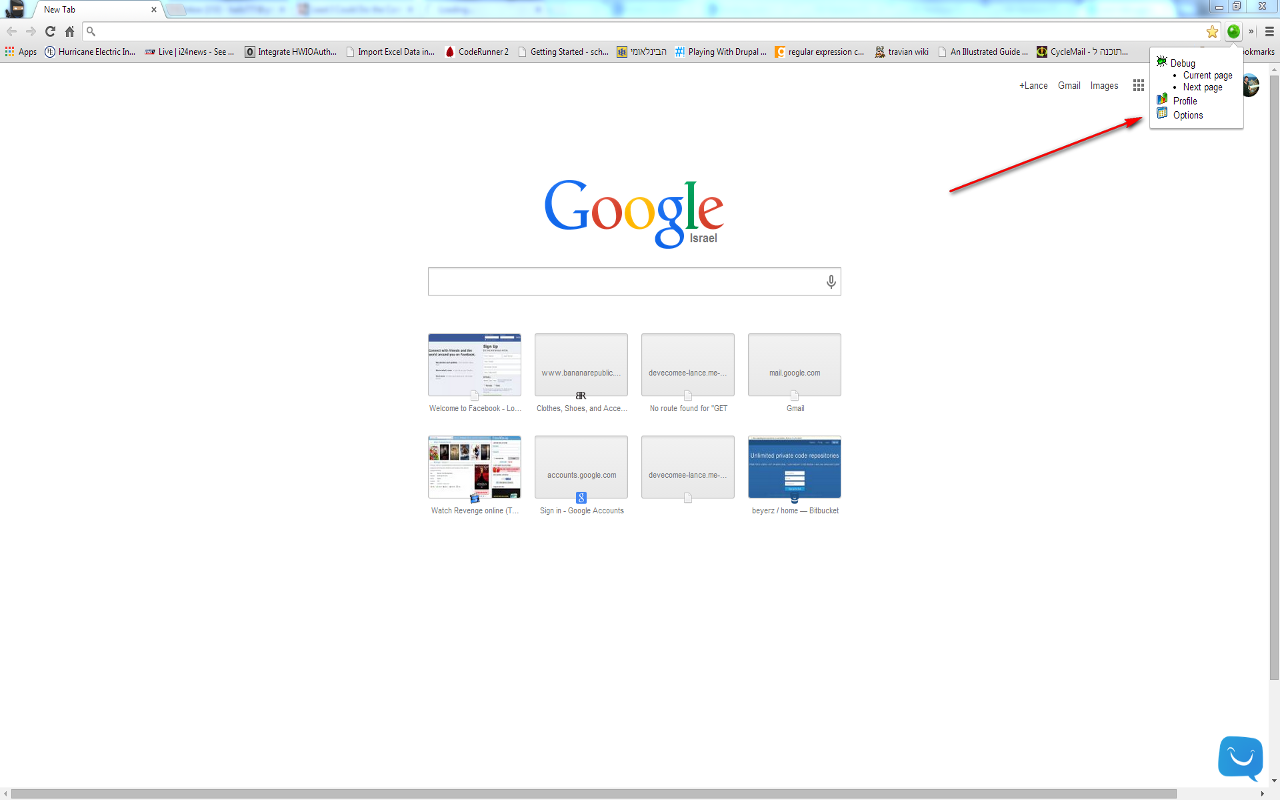Click the green Xdebug extension icon
1280x800 pixels.
(1234, 32)
